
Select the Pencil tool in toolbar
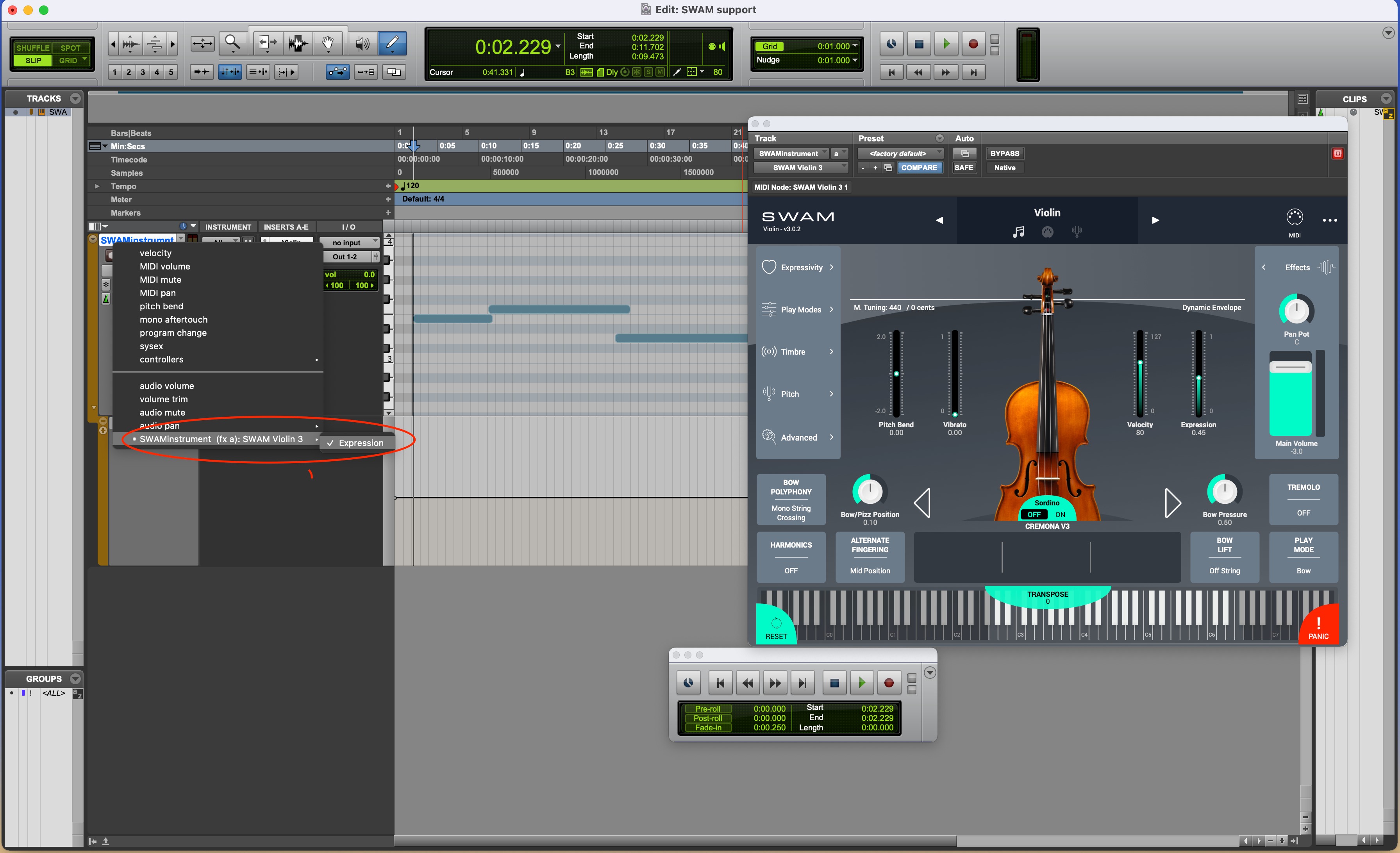point(391,43)
